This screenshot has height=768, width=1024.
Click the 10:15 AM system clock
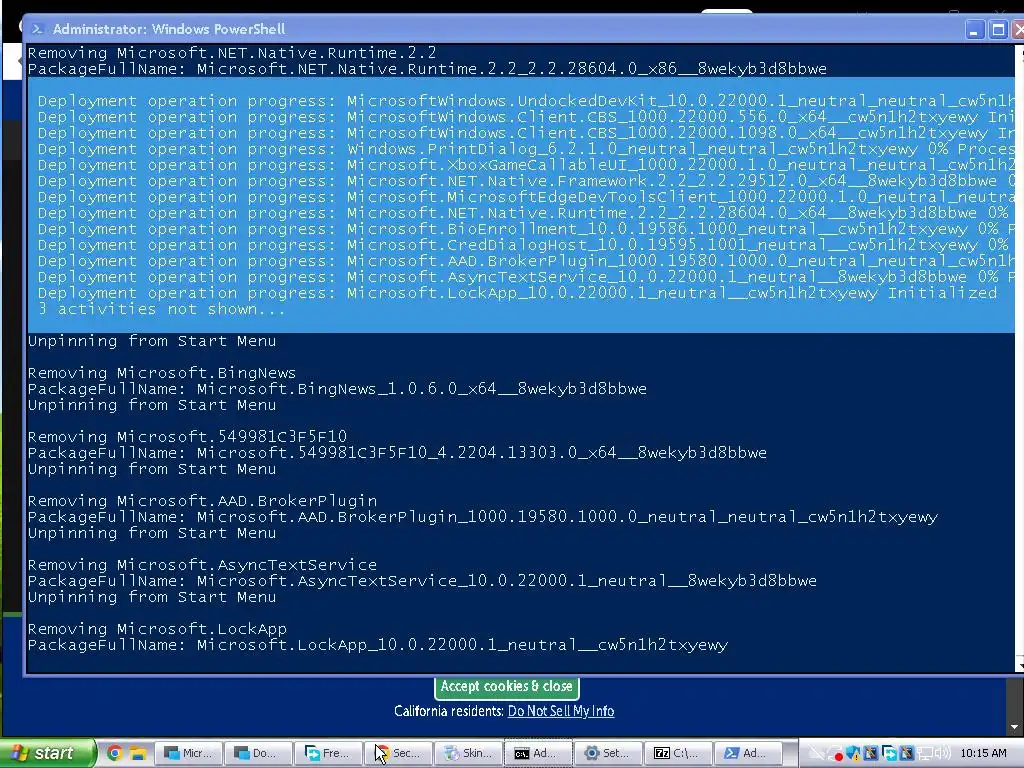[x=983, y=754]
